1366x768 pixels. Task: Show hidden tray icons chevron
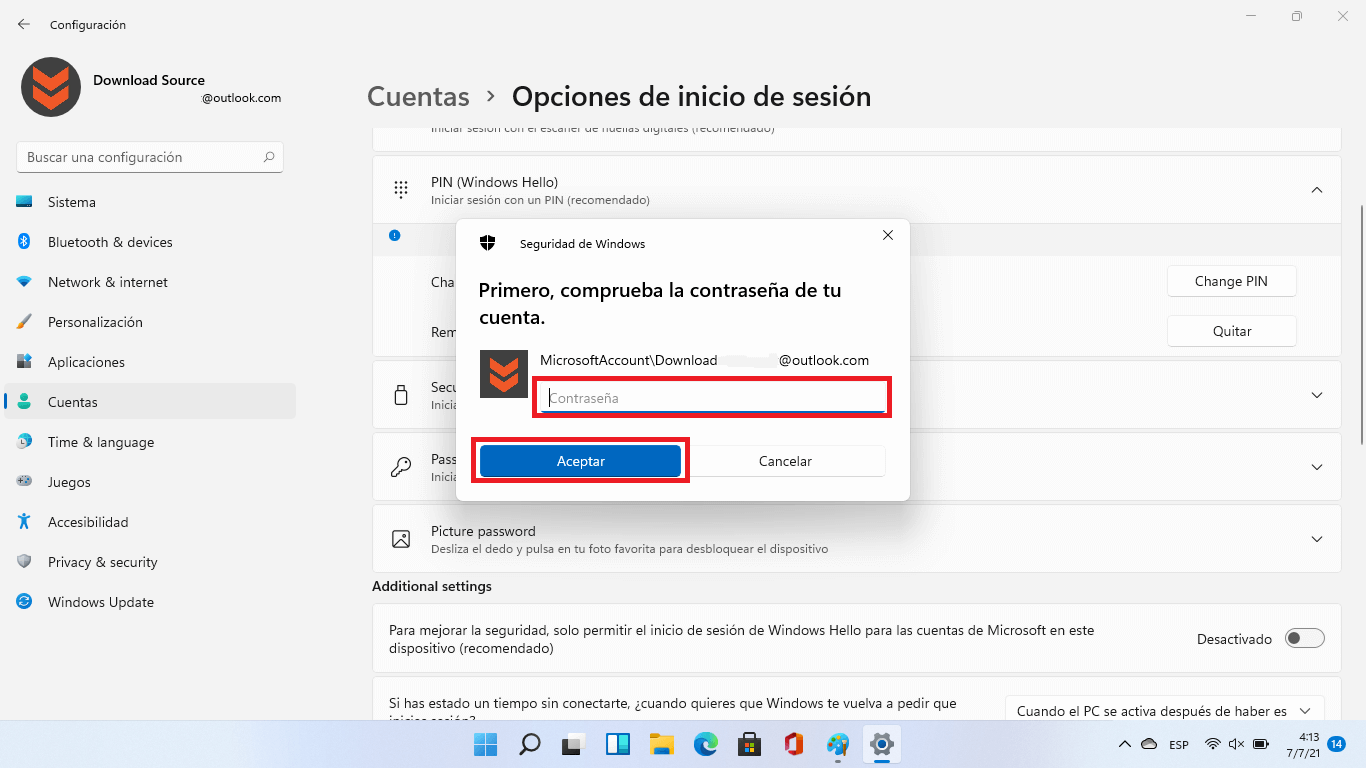pos(1125,744)
